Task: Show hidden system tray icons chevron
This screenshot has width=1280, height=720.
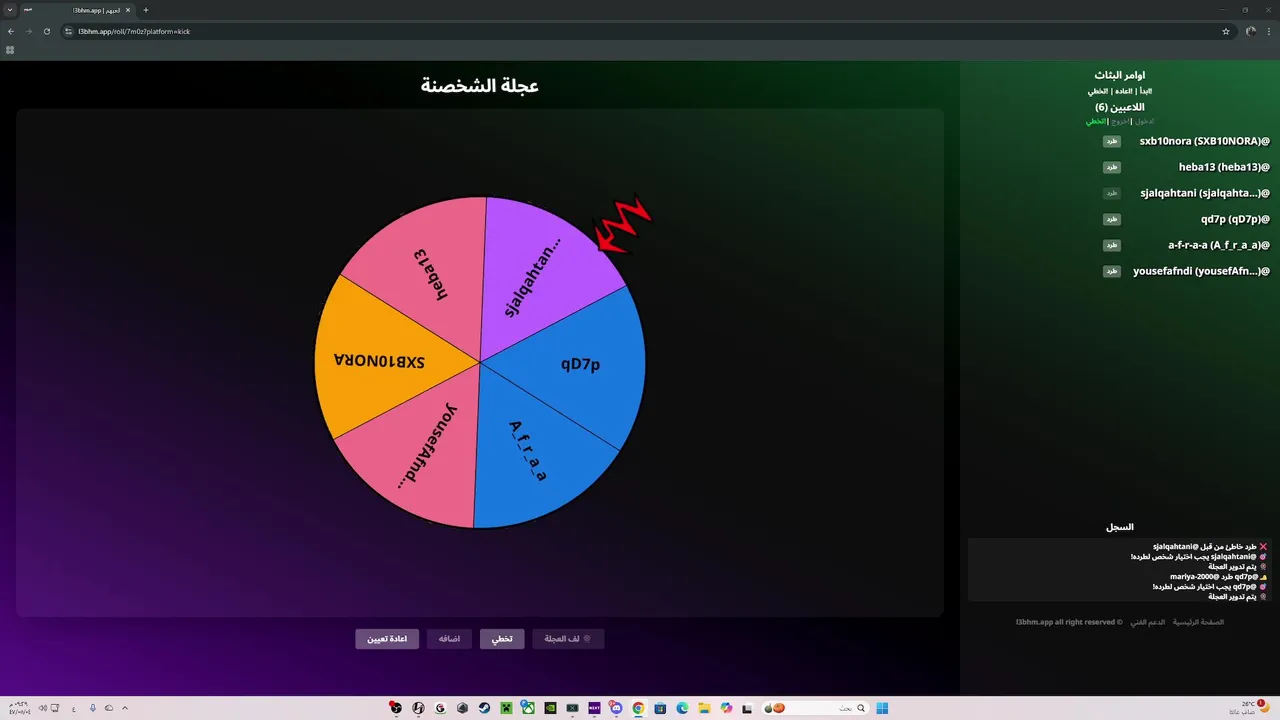Action: coord(125,708)
